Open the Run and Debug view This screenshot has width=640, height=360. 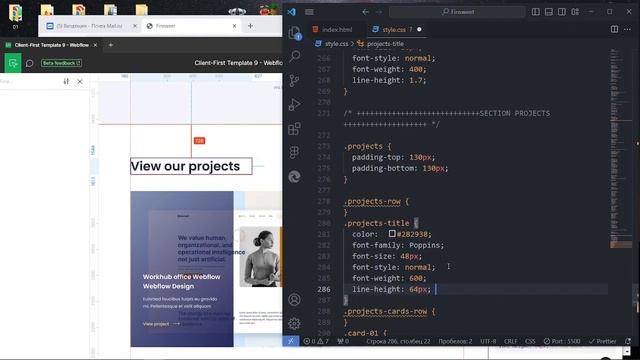click(294, 104)
